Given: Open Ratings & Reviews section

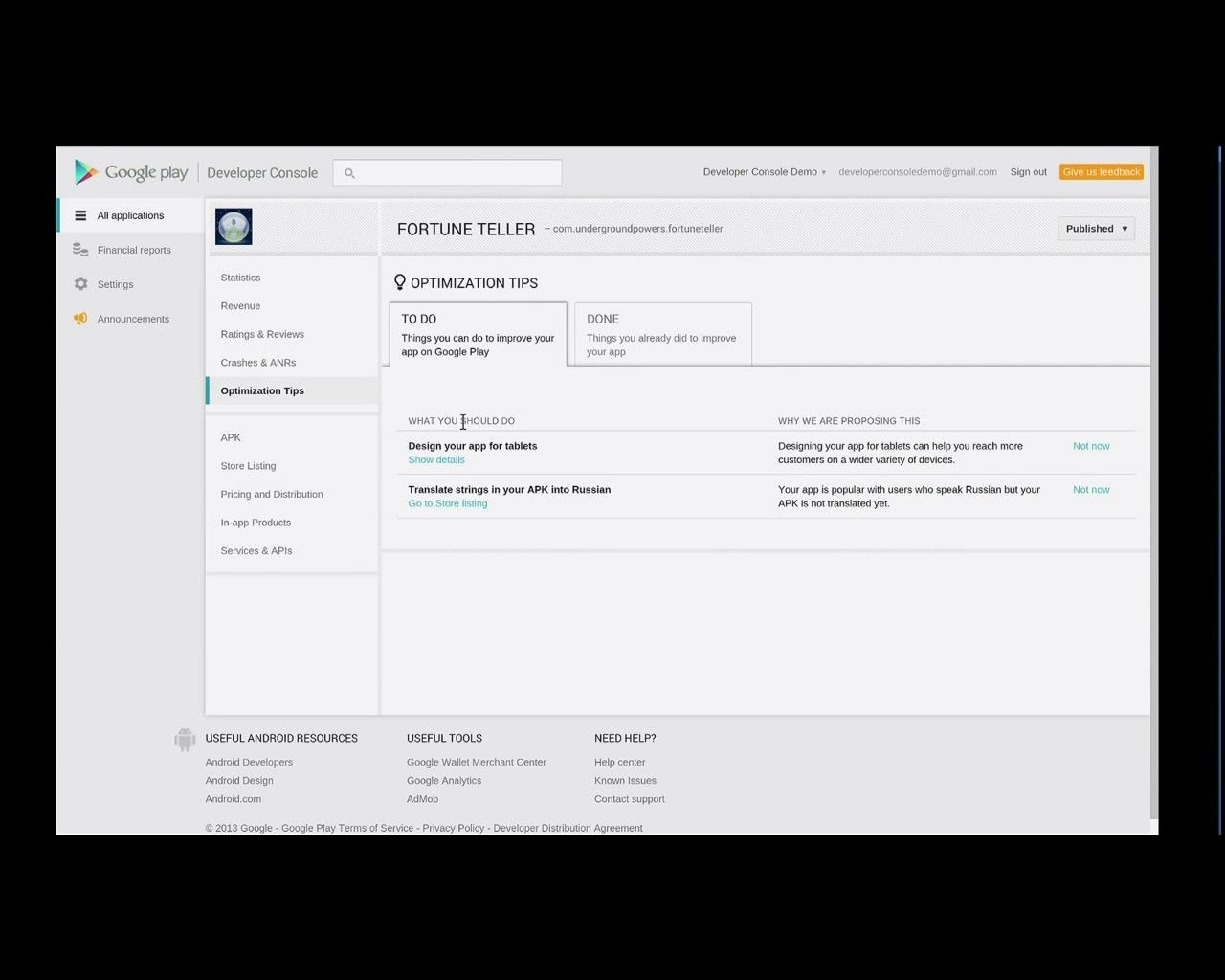Looking at the screenshot, I should [262, 334].
